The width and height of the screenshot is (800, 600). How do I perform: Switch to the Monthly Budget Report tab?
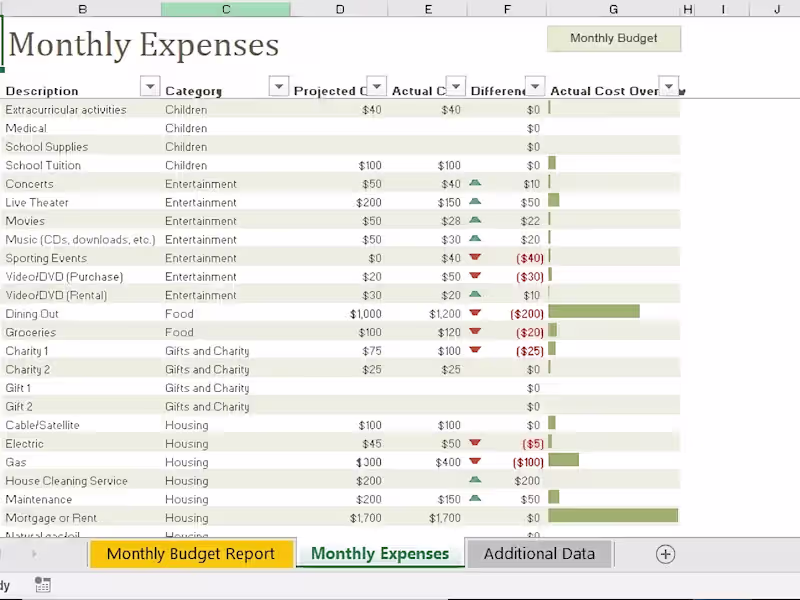pyautogui.click(x=191, y=554)
